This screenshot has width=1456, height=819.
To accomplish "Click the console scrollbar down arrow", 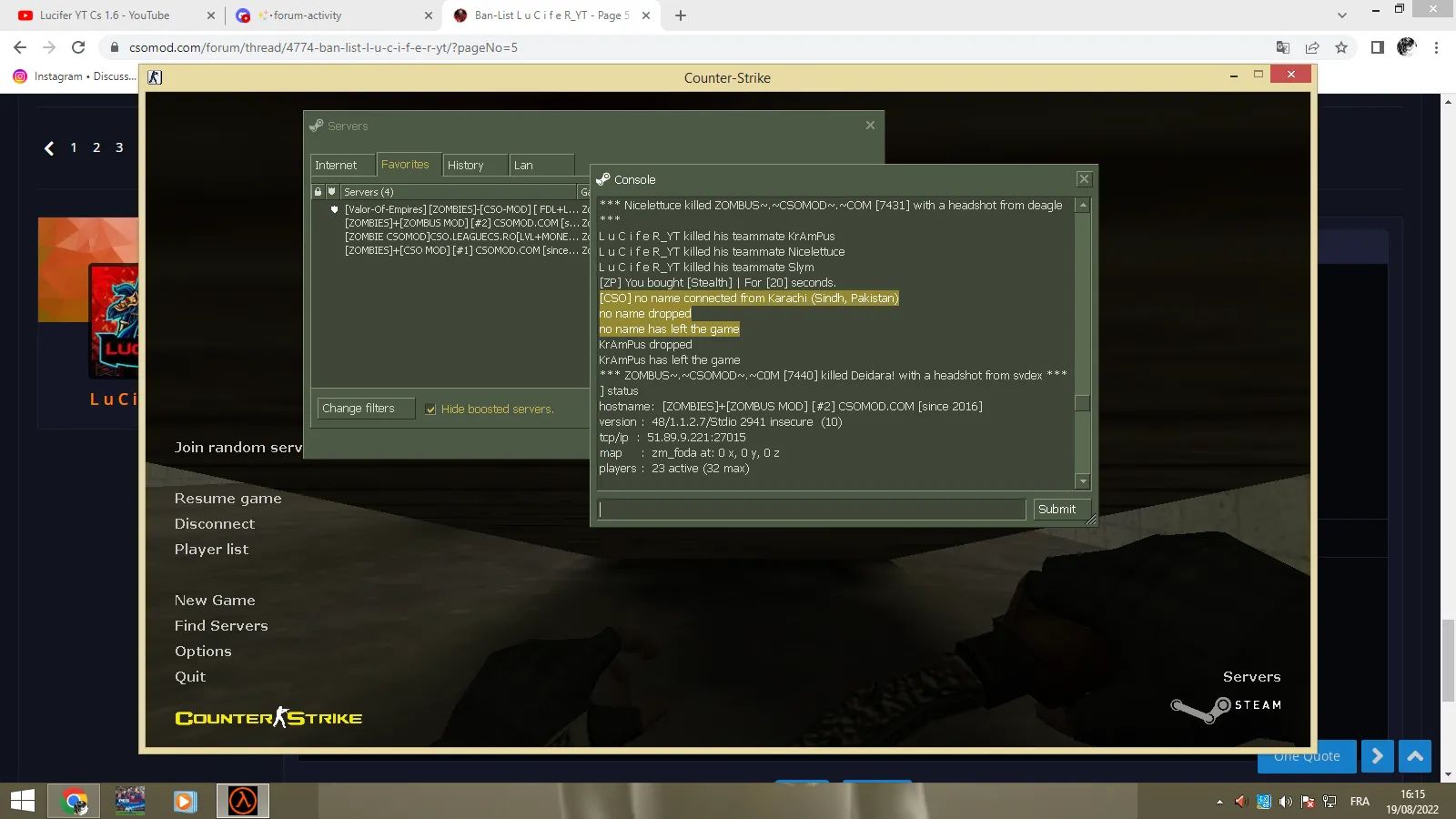I will tap(1082, 481).
